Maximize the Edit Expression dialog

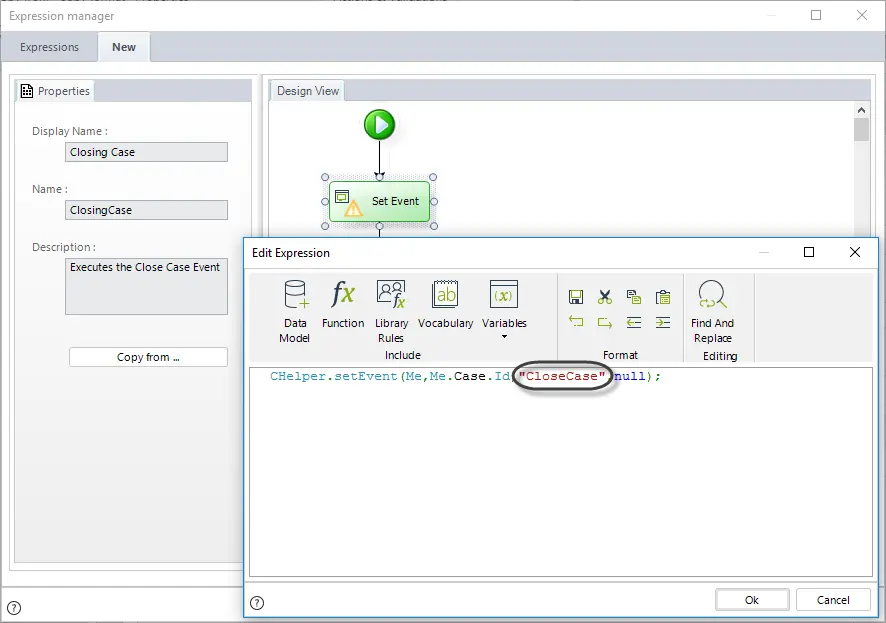[809, 252]
